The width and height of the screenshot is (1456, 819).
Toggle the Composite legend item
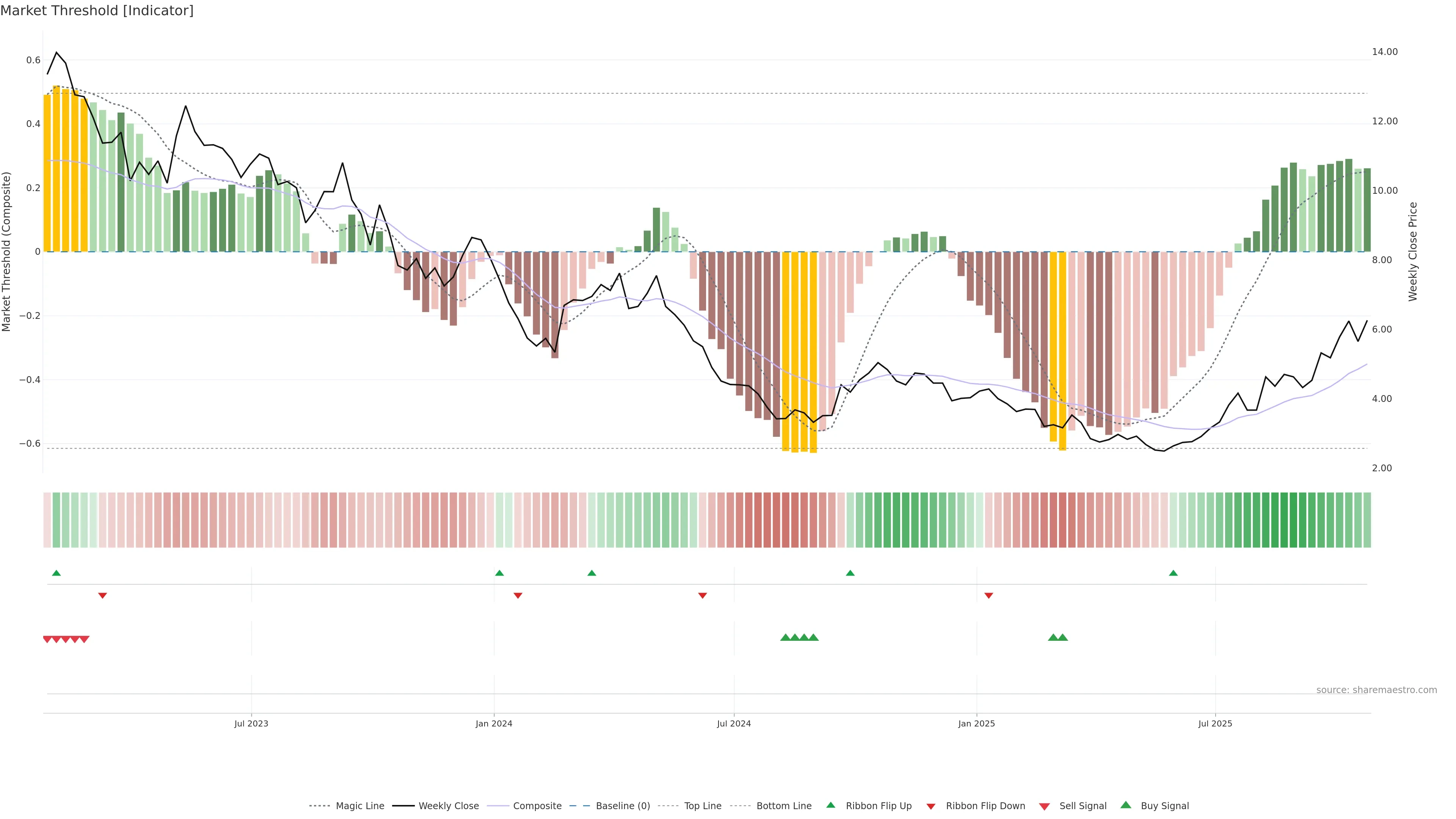tap(537, 805)
